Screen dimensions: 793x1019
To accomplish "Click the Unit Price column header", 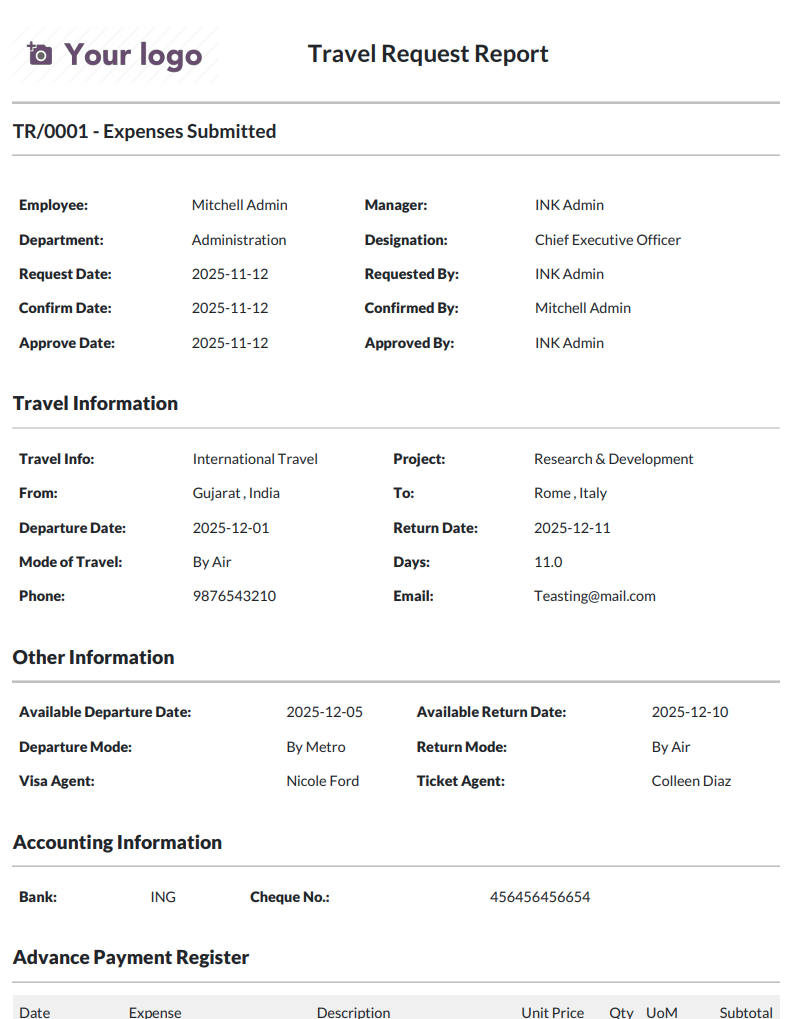I will [x=552, y=1012].
